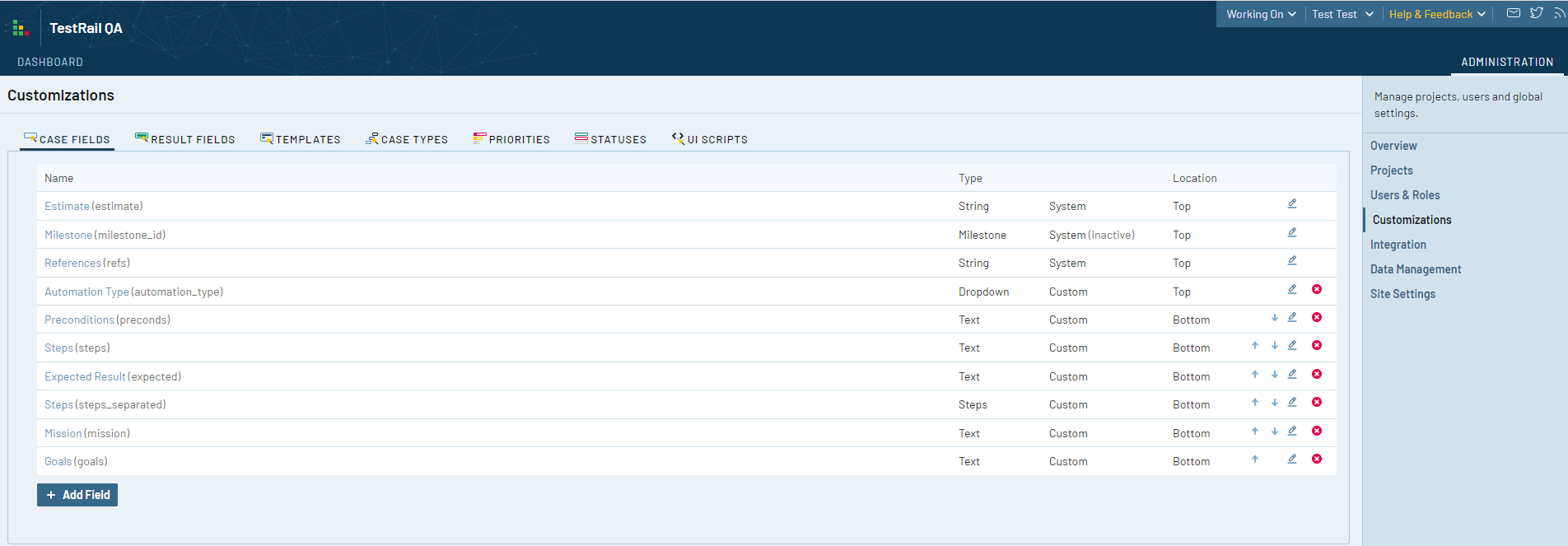Move the Steps (steps) field up
1568x546 pixels.
(1255, 345)
